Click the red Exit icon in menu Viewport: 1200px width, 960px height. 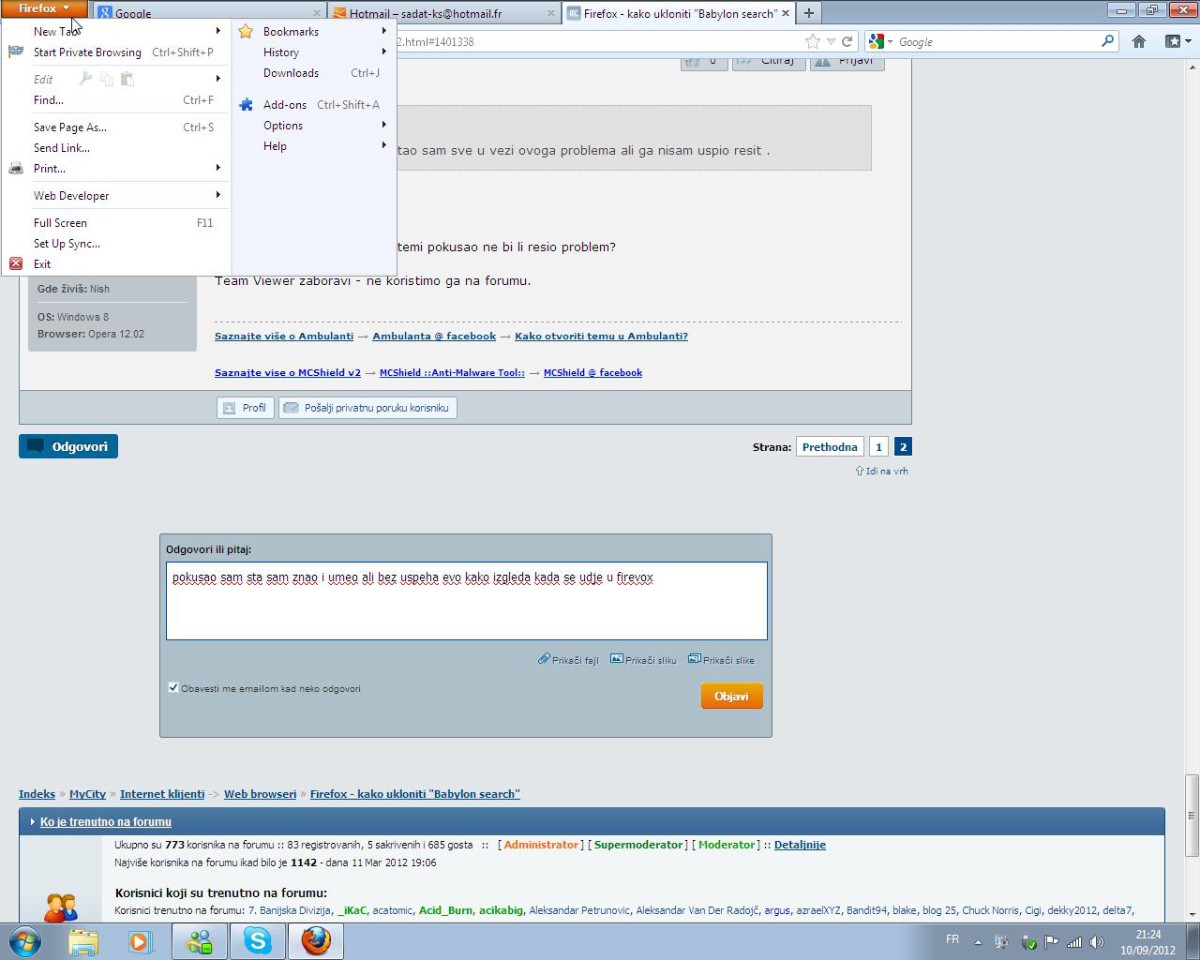click(x=16, y=264)
